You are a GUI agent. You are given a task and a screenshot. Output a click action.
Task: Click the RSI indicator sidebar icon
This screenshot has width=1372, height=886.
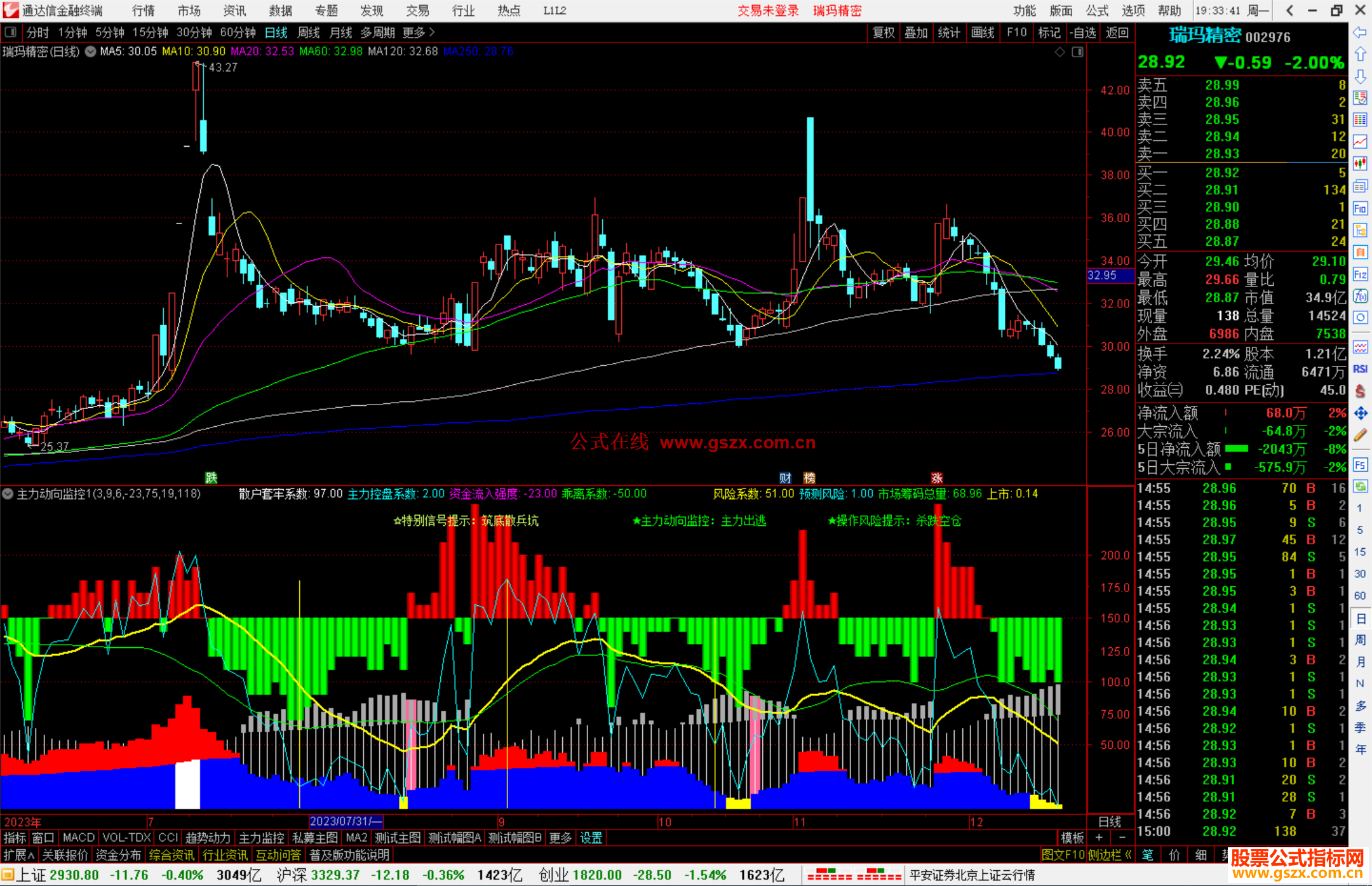click(x=1360, y=369)
